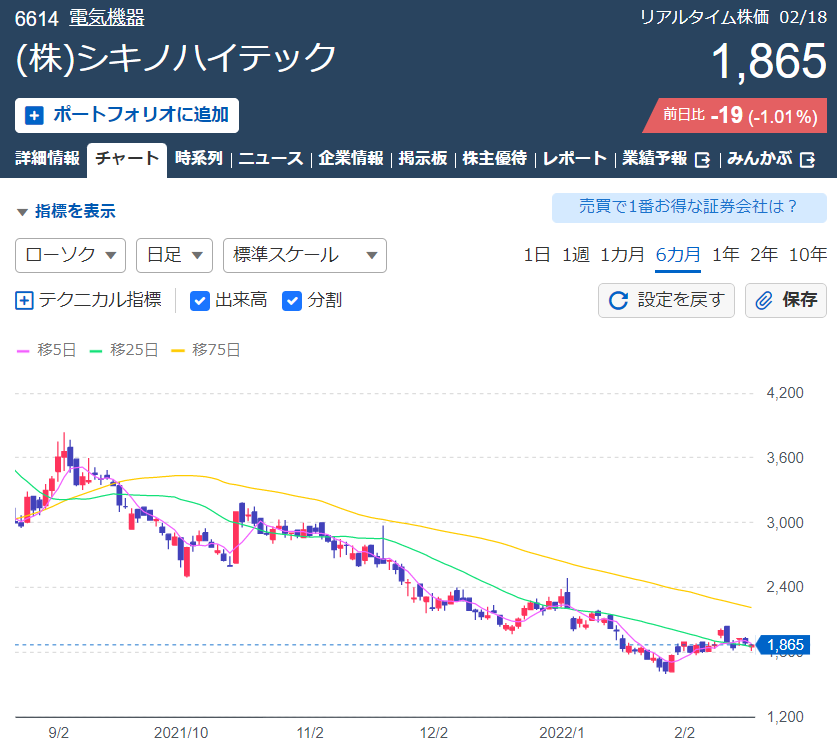Save the chart with 保存 label
Image resolution: width=837 pixels, height=754 pixels.
tap(800, 300)
